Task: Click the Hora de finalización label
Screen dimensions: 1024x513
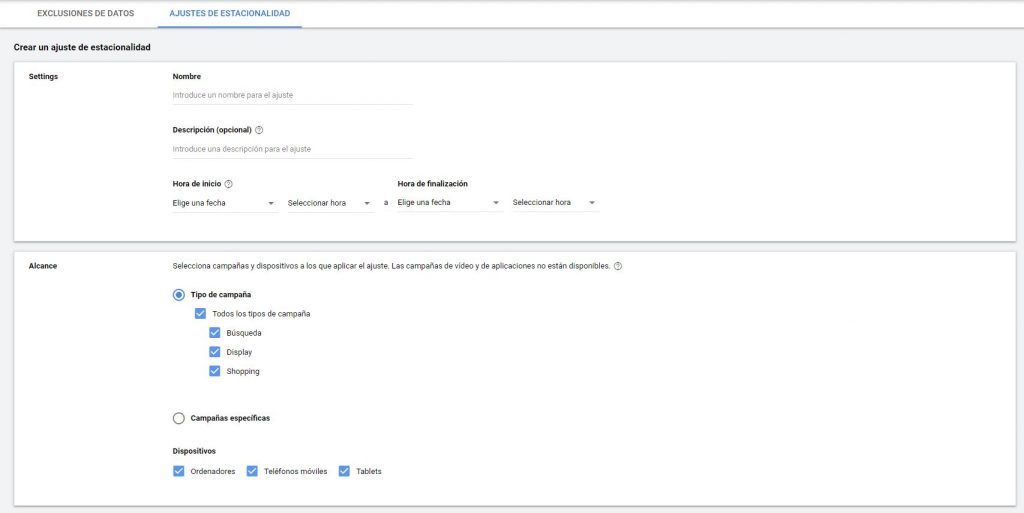Action: pos(432,184)
